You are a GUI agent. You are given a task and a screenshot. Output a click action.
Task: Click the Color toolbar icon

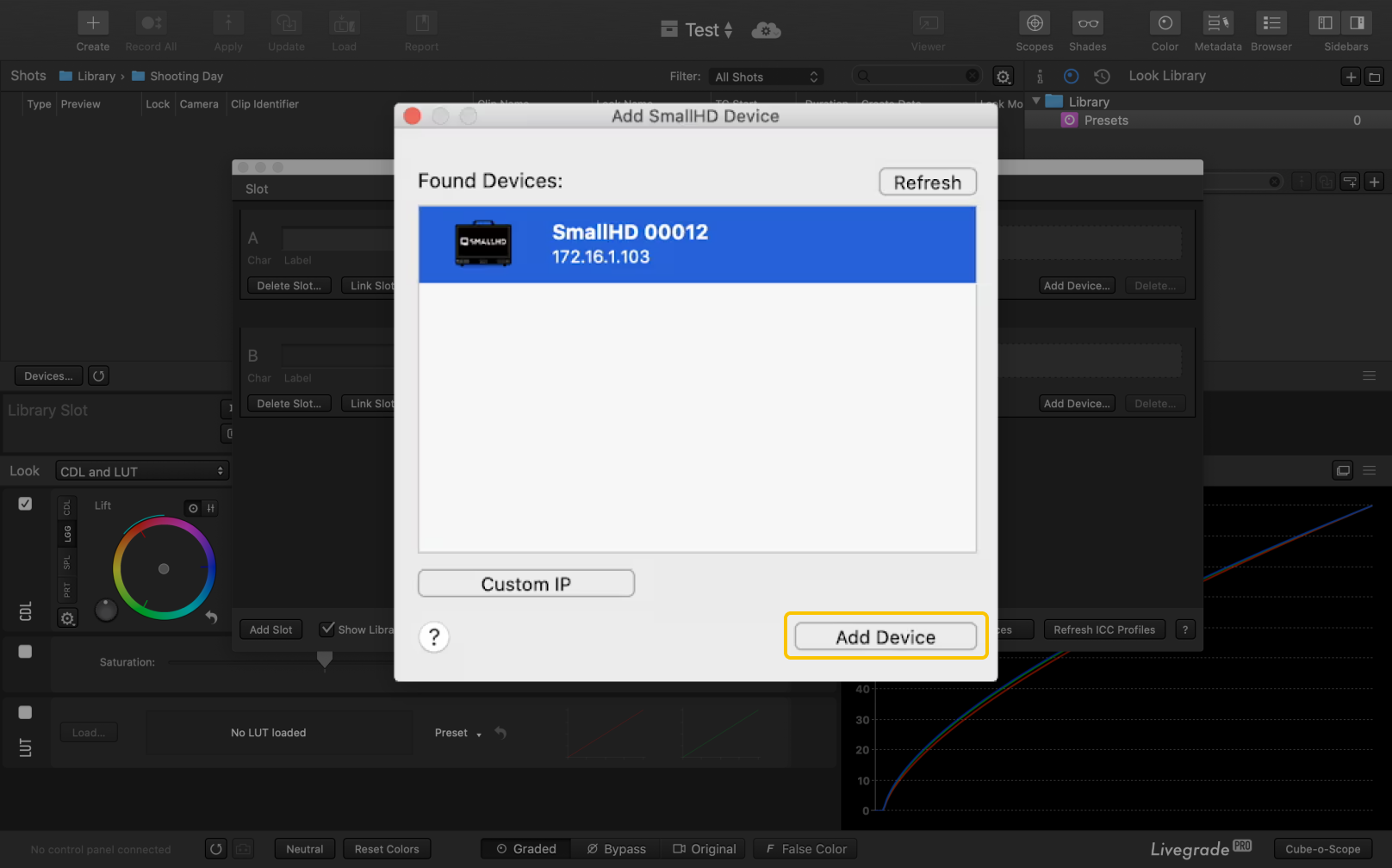[1165, 23]
